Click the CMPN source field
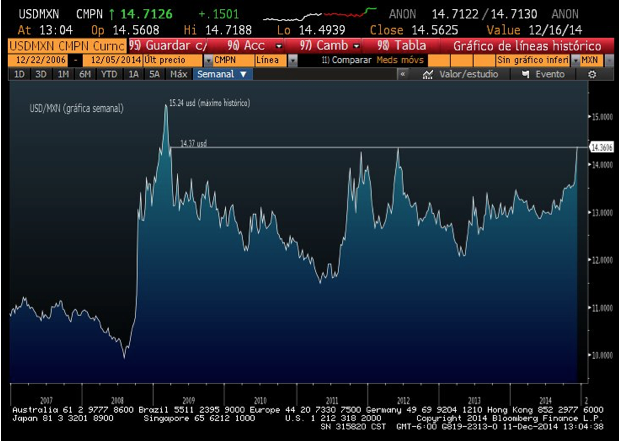This screenshot has height=441, width=619. click(233, 60)
